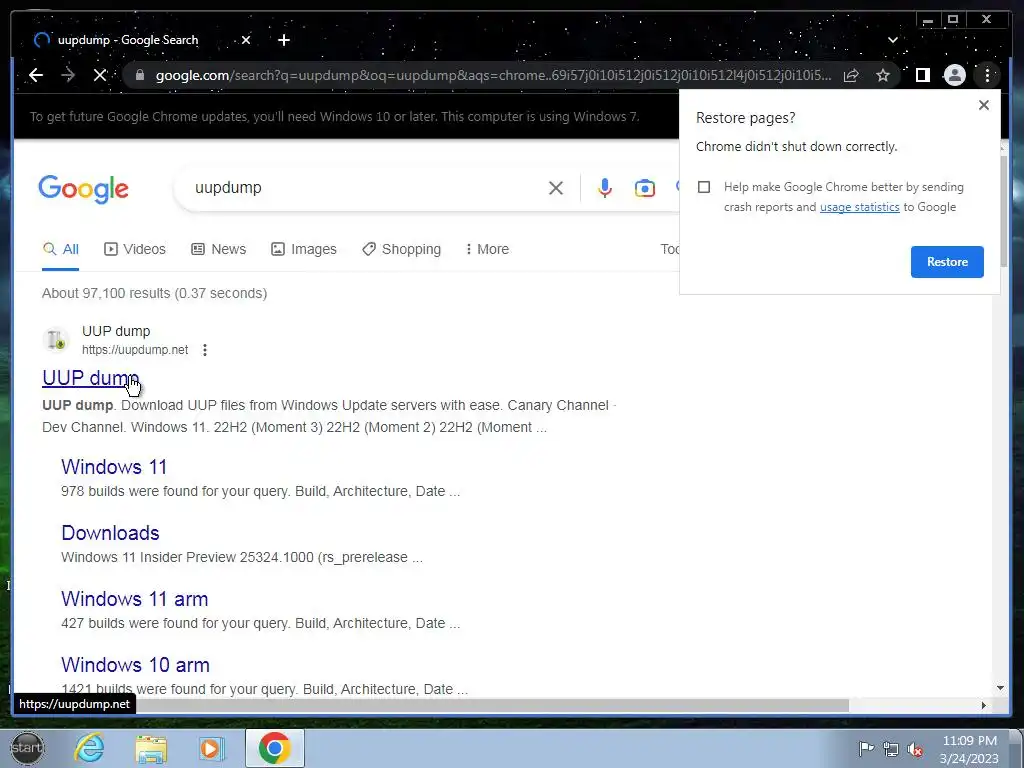1024x768 pixels.
Task: Open the UUP dump result title link
Action: pos(90,378)
